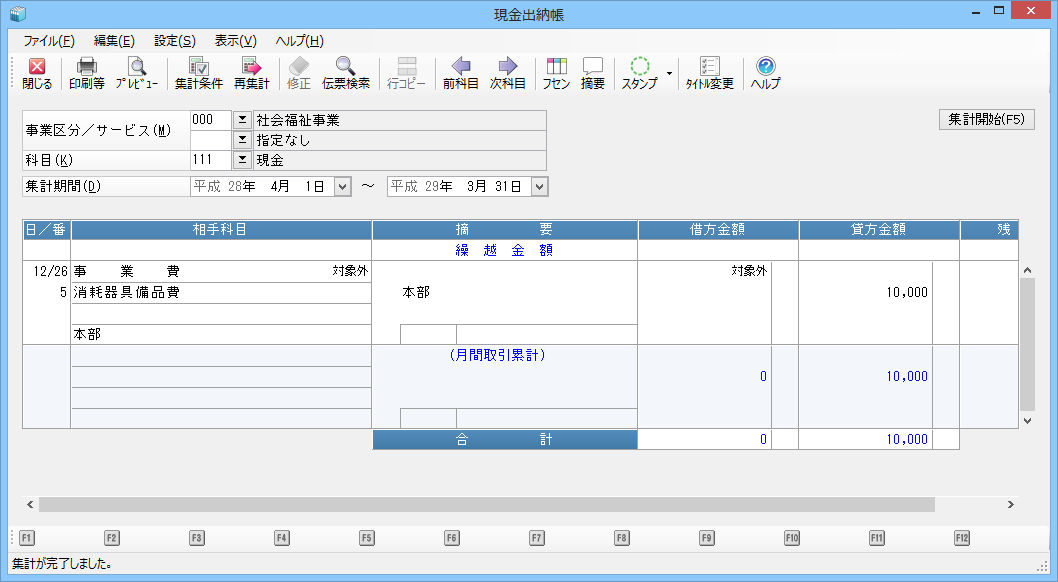Open the ファイル(F) menu
The height and width of the screenshot is (582, 1058).
coord(48,41)
